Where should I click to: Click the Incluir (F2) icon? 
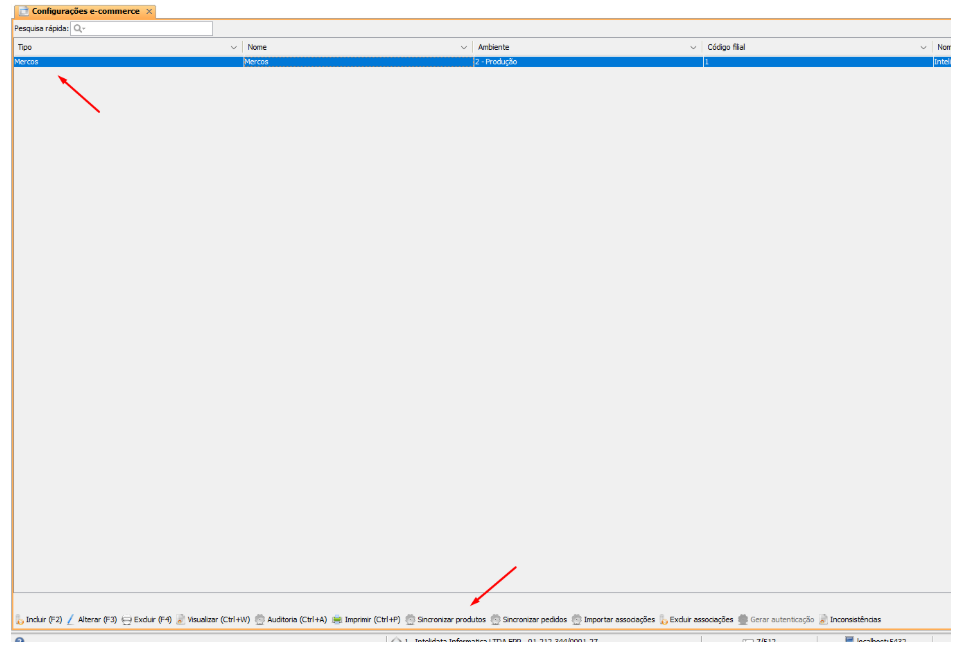[x=19, y=620]
